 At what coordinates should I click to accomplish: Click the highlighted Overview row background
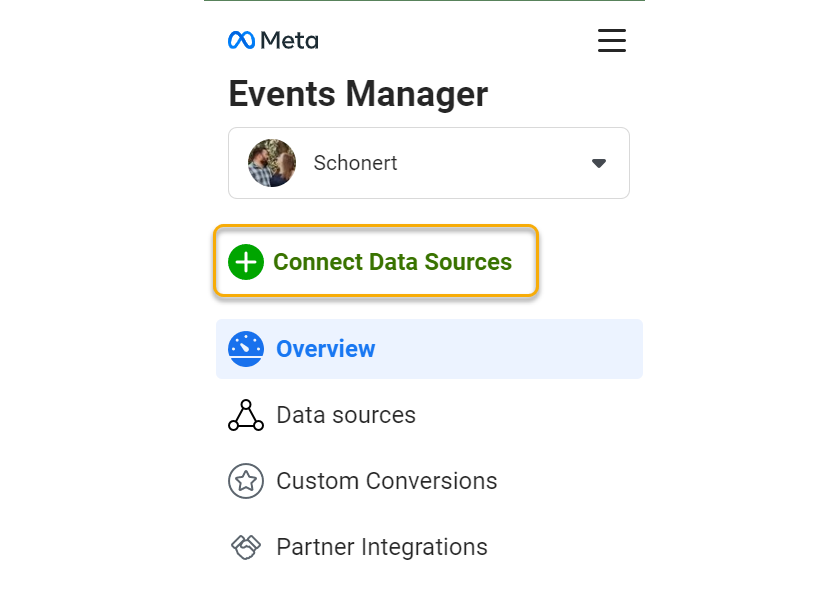[520, 349]
